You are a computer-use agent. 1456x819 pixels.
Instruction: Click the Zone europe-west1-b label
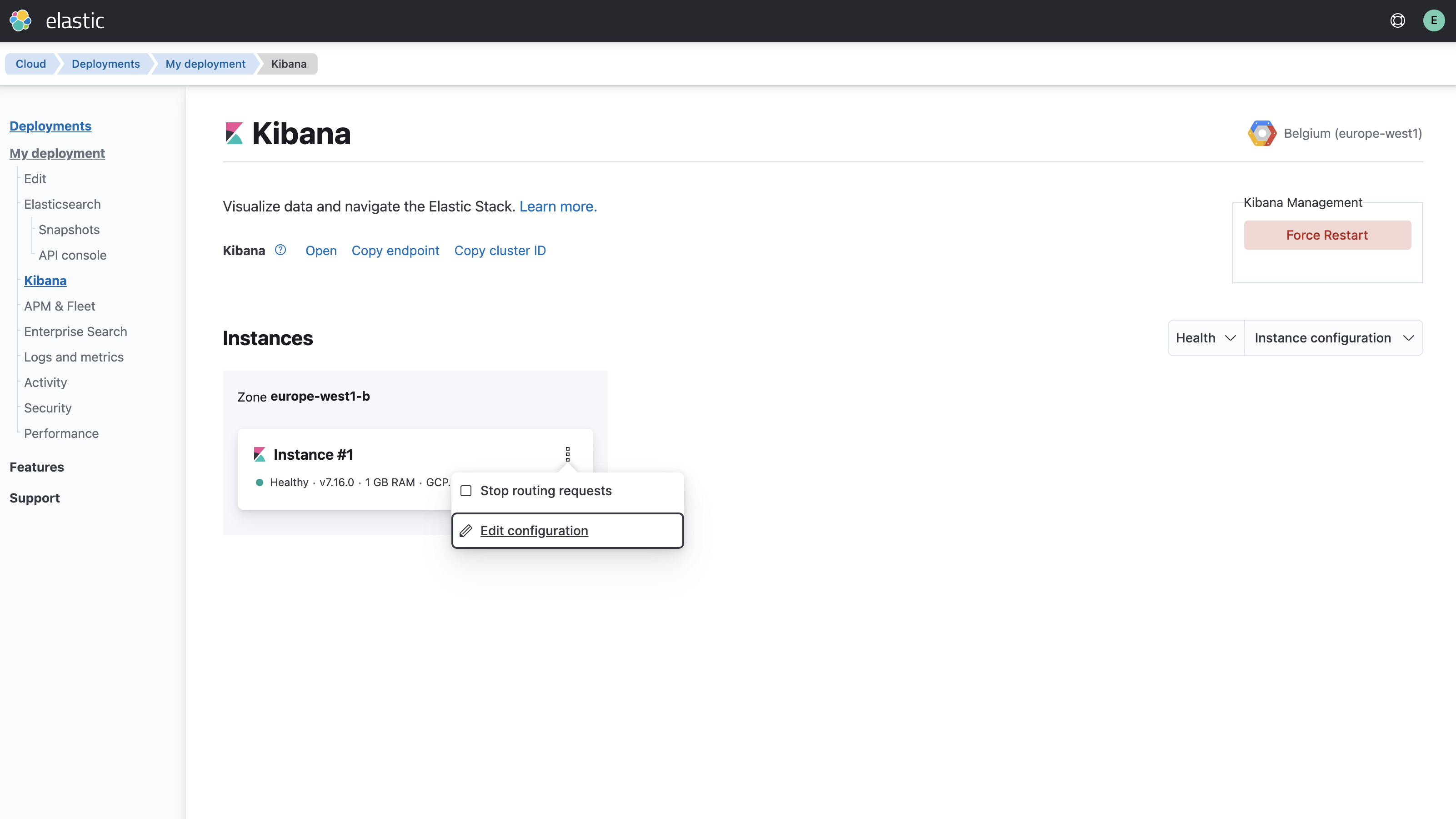(304, 397)
